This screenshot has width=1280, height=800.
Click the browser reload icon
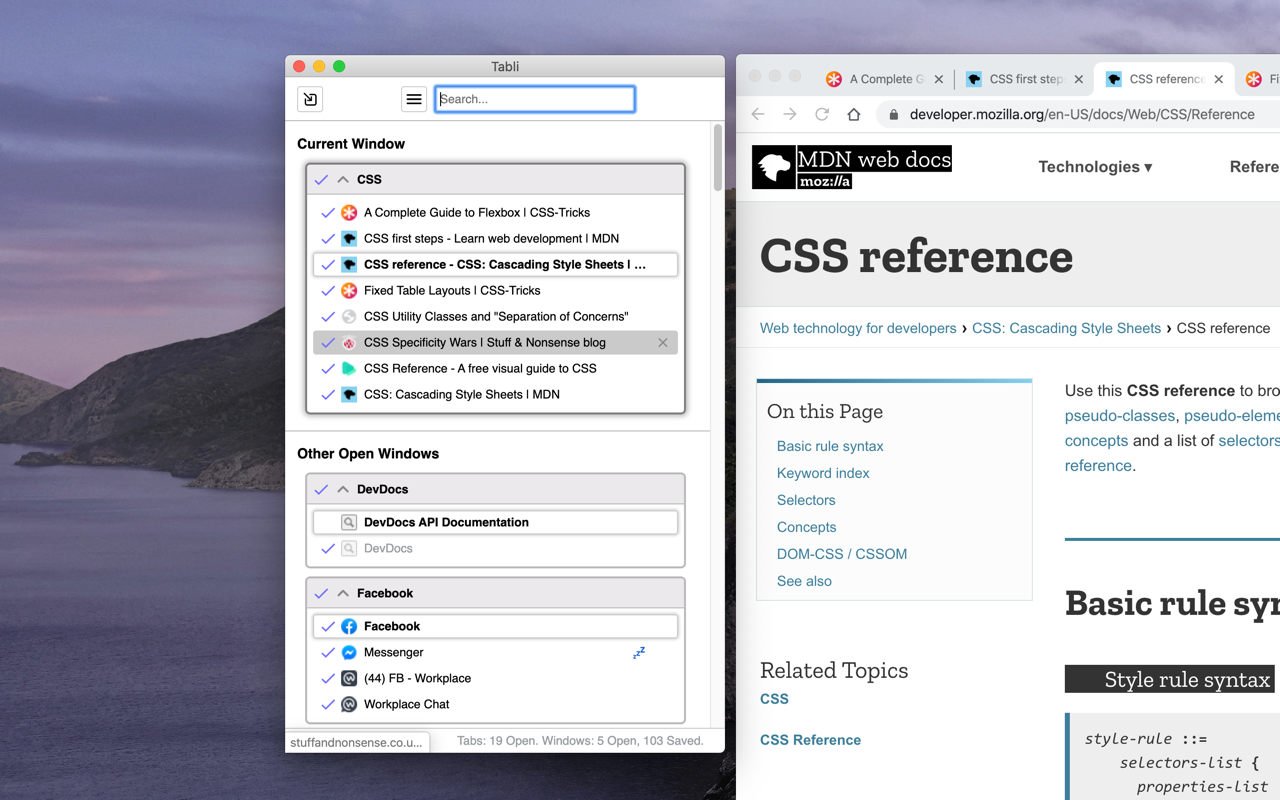820,114
